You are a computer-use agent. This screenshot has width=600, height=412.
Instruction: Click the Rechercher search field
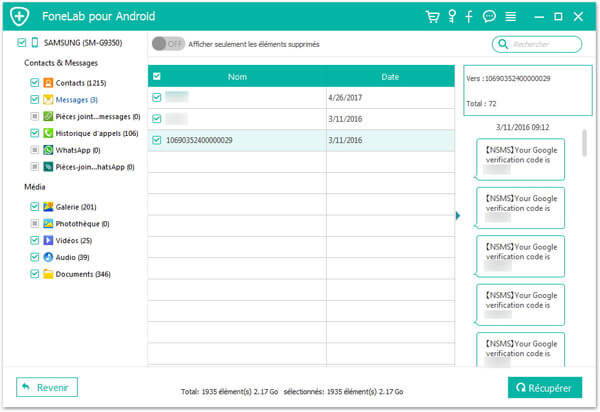click(x=536, y=44)
